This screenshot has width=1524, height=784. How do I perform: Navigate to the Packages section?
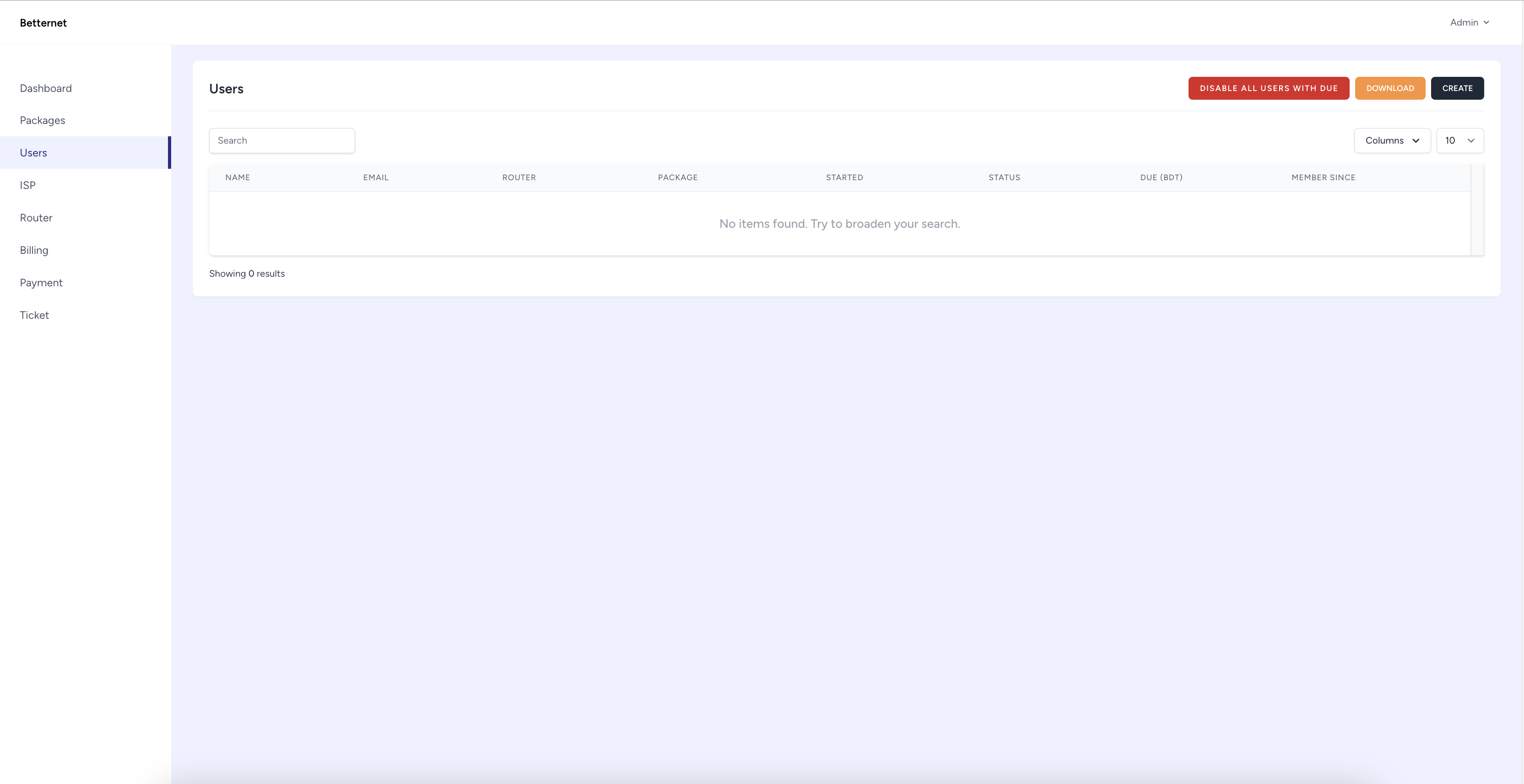click(x=42, y=120)
